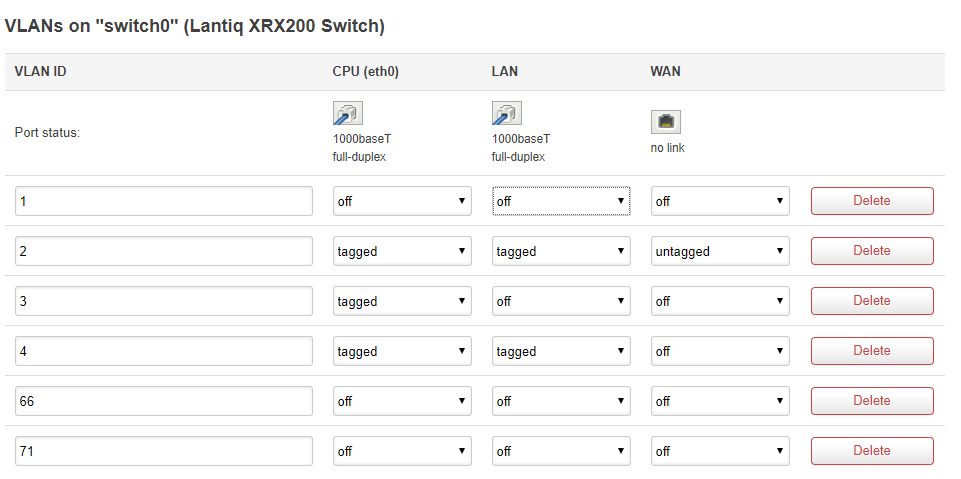The height and width of the screenshot is (479, 961).
Task: Open LAN tagged dropdown for VLAN 4
Action: tap(561, 352)
